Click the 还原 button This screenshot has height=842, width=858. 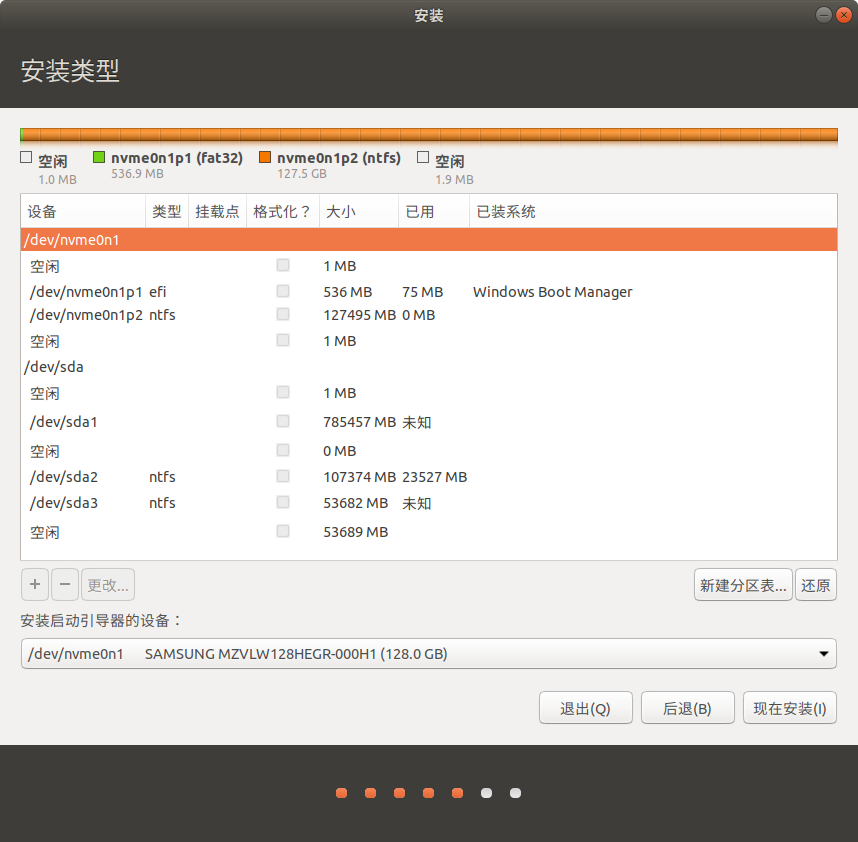point(815,585)
